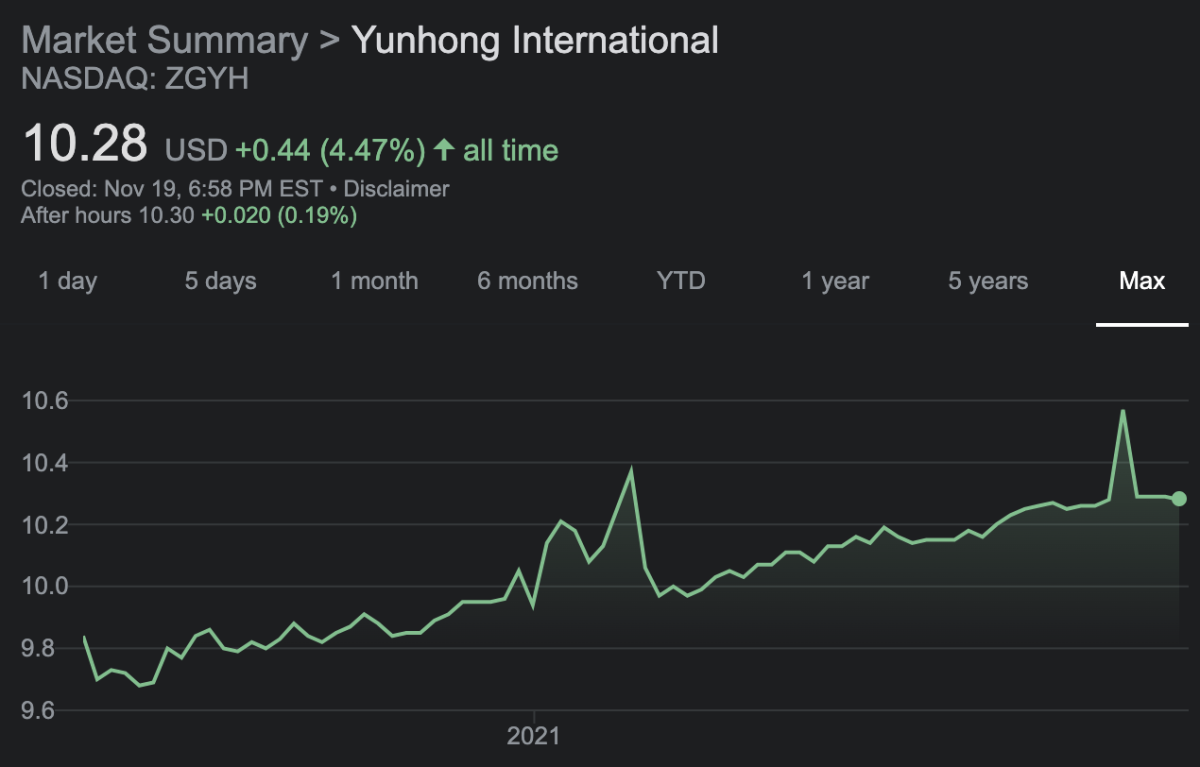Click the +0.020 (0.19%) after-hours change
The height and width of the screenshot is (767, 1200).
(x=279, y=215)
